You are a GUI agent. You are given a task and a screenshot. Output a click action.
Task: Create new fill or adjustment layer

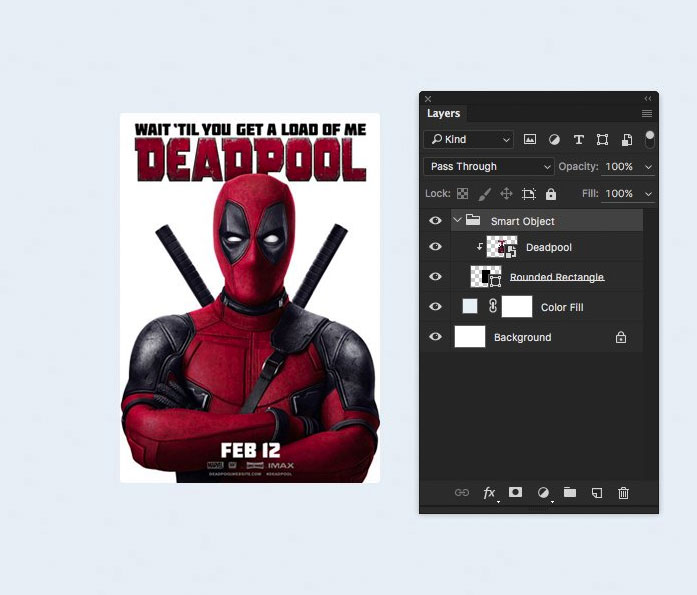(543, 492)
